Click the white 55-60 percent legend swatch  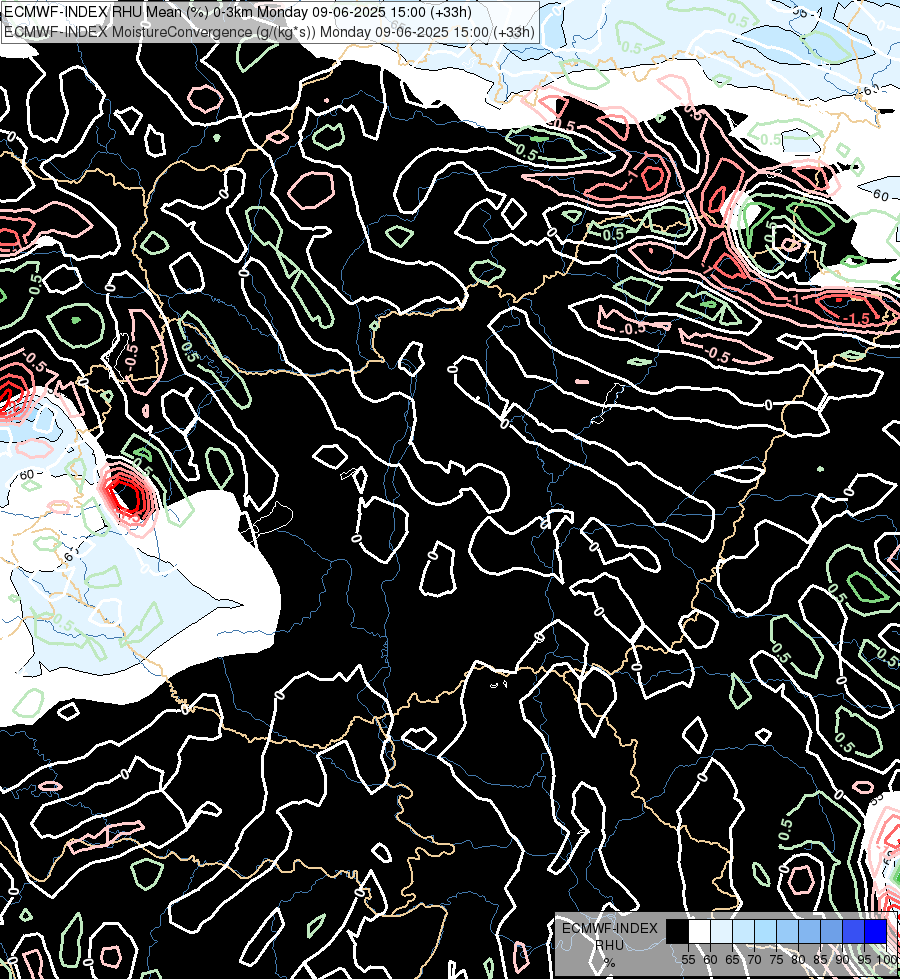[x=700, y=931]
